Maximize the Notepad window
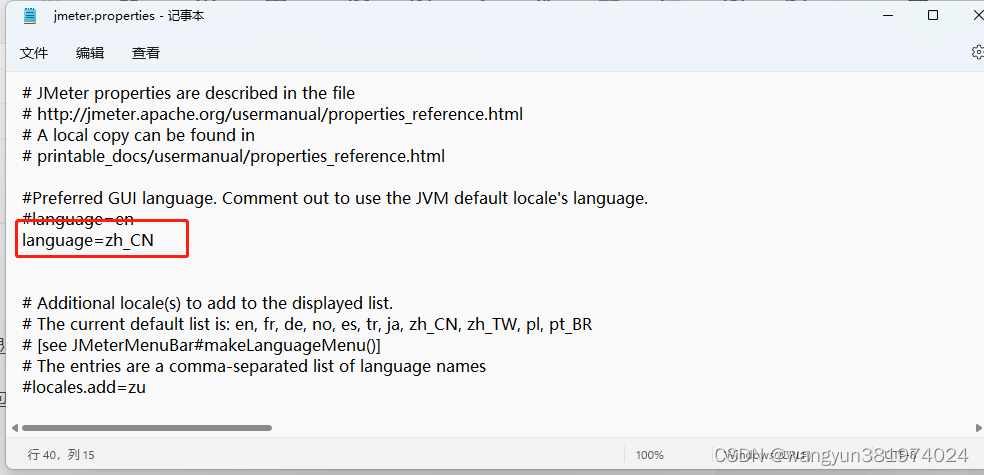984x475 pixels. tap(933, 16)
